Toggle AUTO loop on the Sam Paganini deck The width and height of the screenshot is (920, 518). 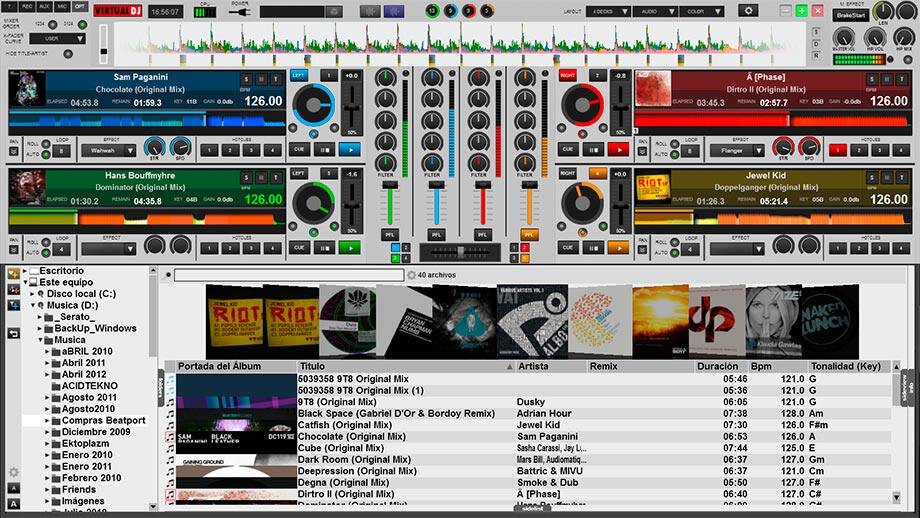(46, 155)
